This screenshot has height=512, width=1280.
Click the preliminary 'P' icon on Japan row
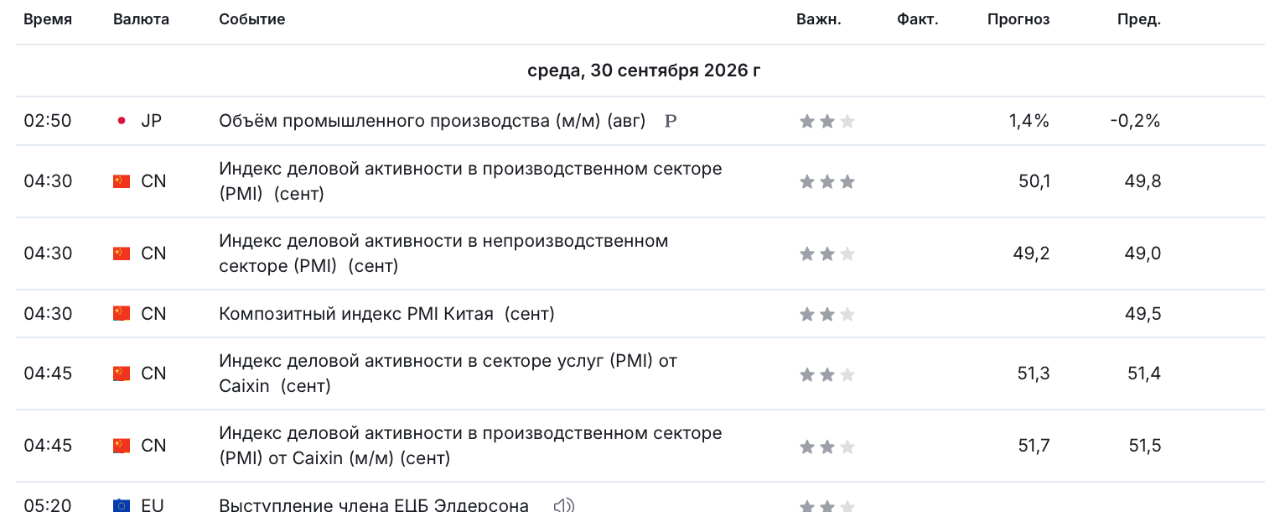pos(671,121)
